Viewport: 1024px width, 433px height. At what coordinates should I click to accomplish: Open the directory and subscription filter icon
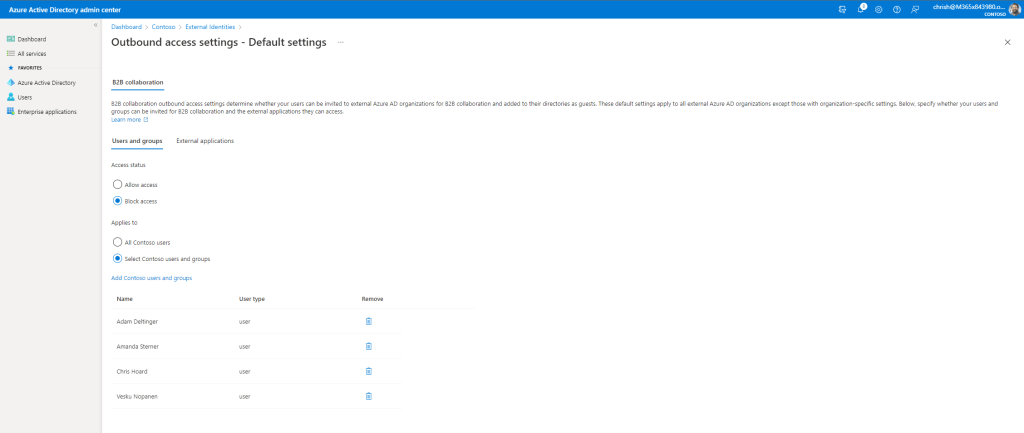(843, 9)
